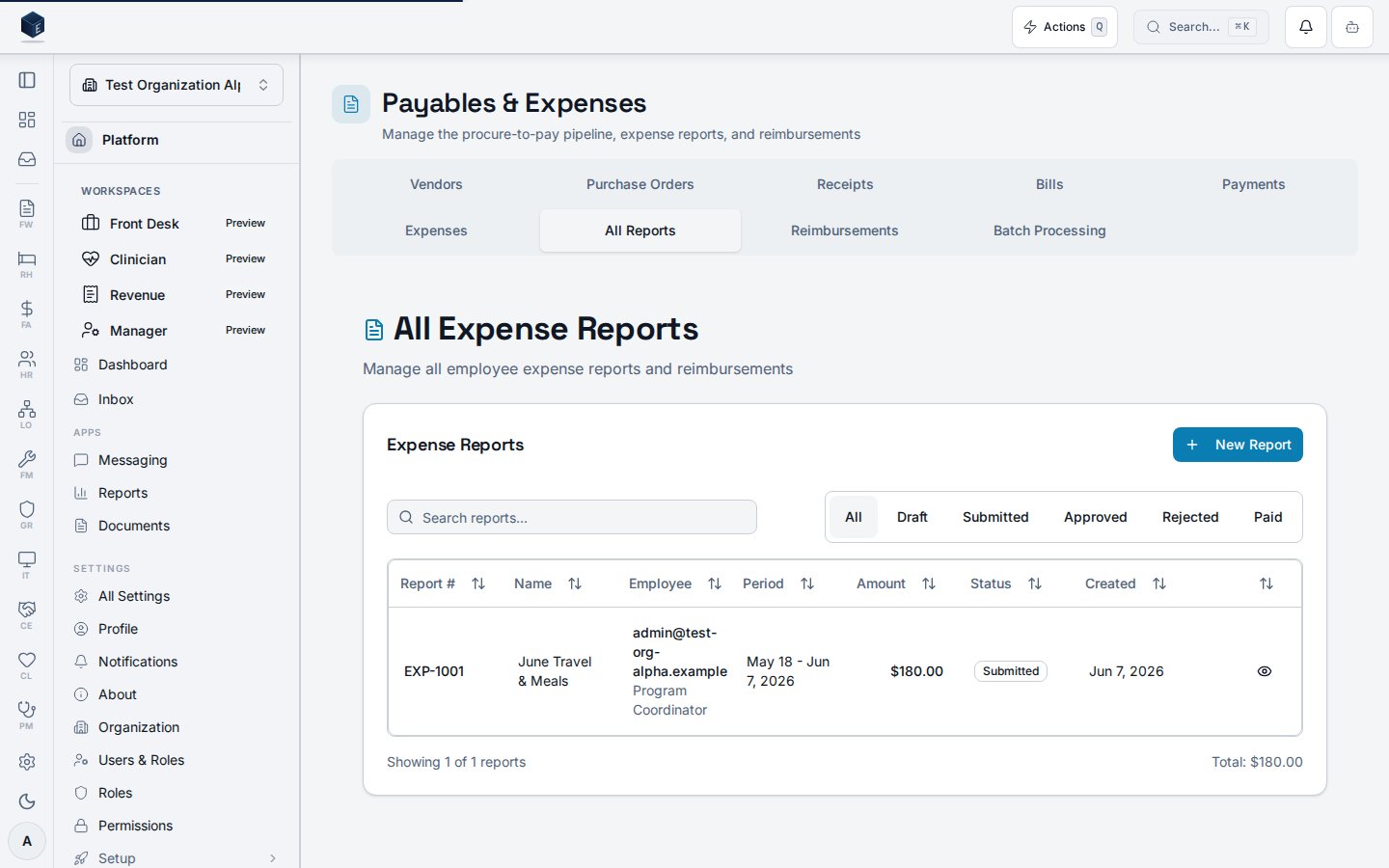The image size is (1389, 868).
Task: Toggle dark mode moon icon
Action: click(x=27, y=801)
